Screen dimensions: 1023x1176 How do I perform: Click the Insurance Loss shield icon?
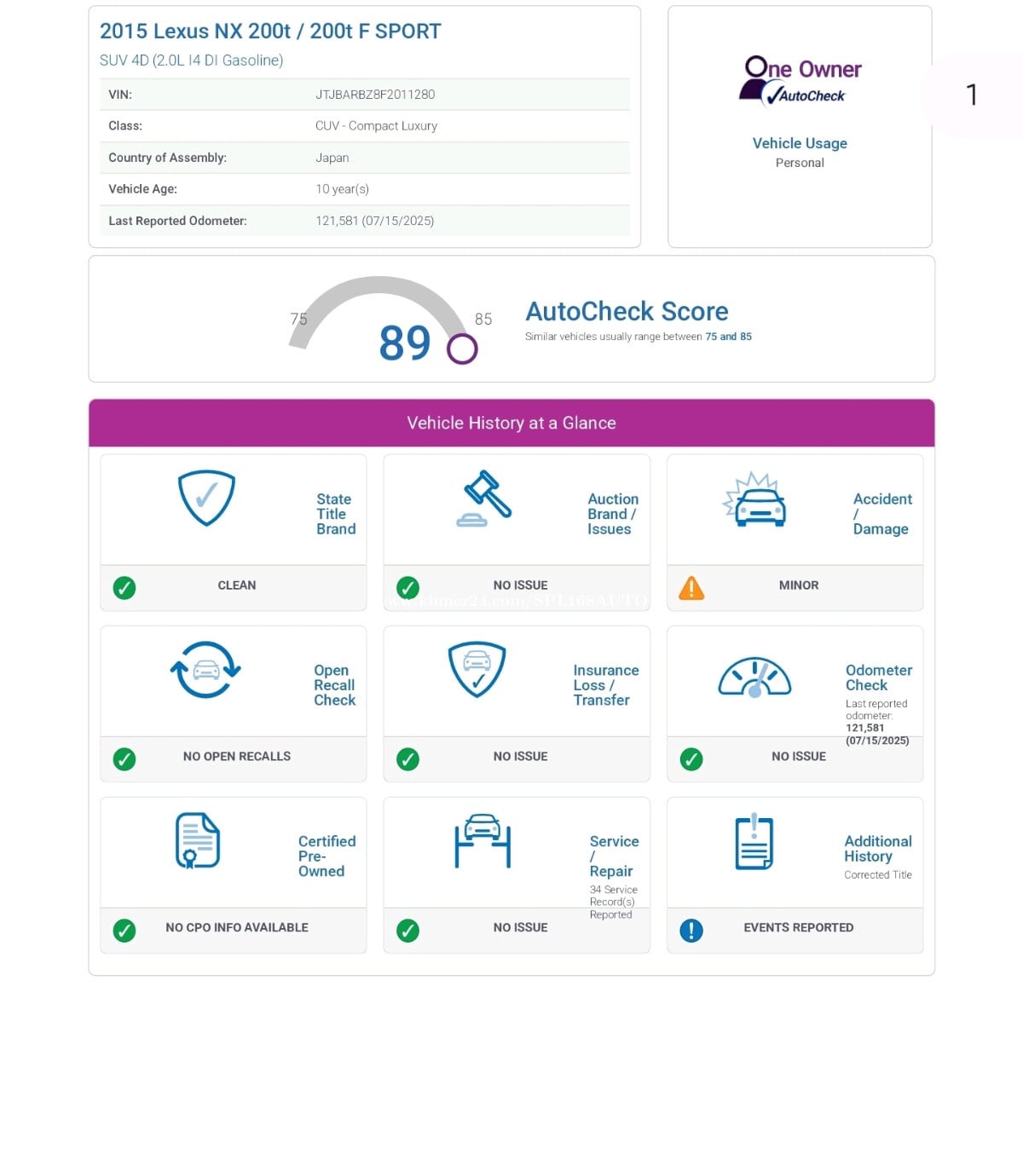(x=477, y=669)
